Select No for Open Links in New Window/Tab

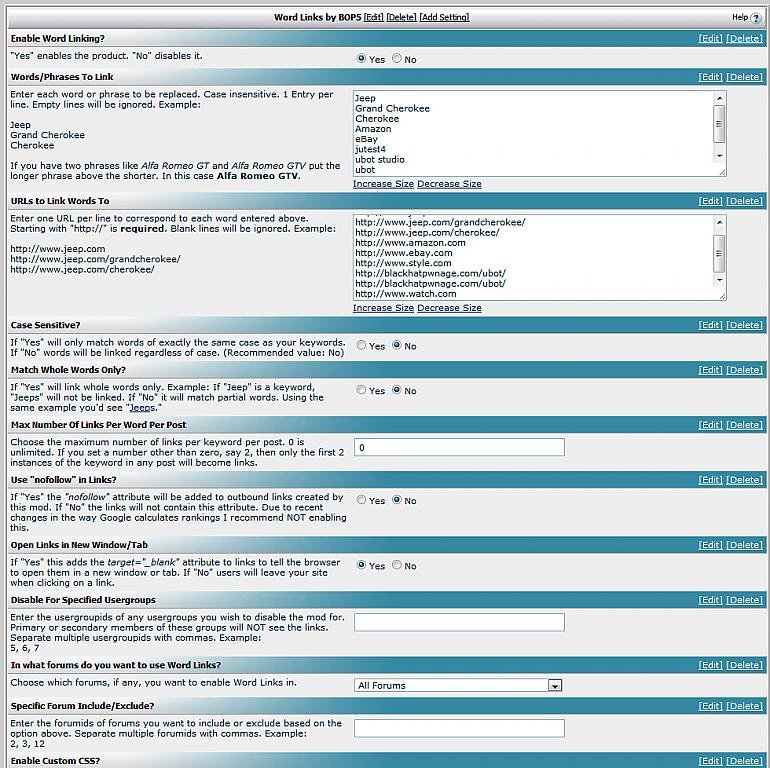tap(397, 565)
